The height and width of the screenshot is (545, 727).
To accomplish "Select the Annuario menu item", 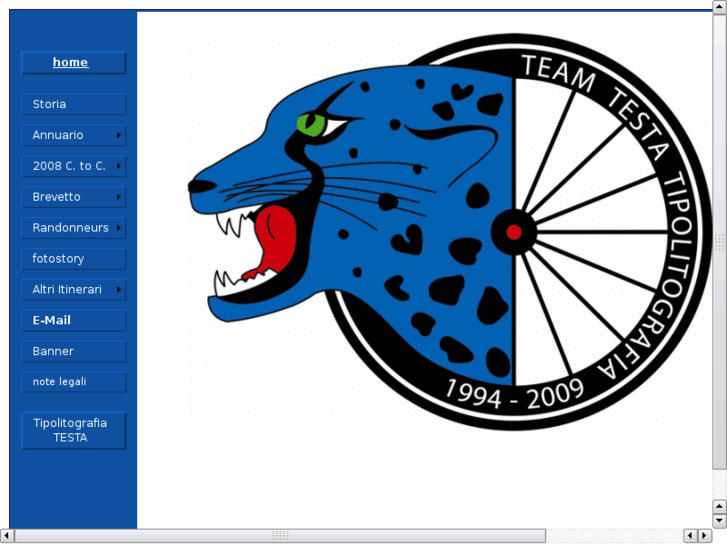I will (73, 135).
